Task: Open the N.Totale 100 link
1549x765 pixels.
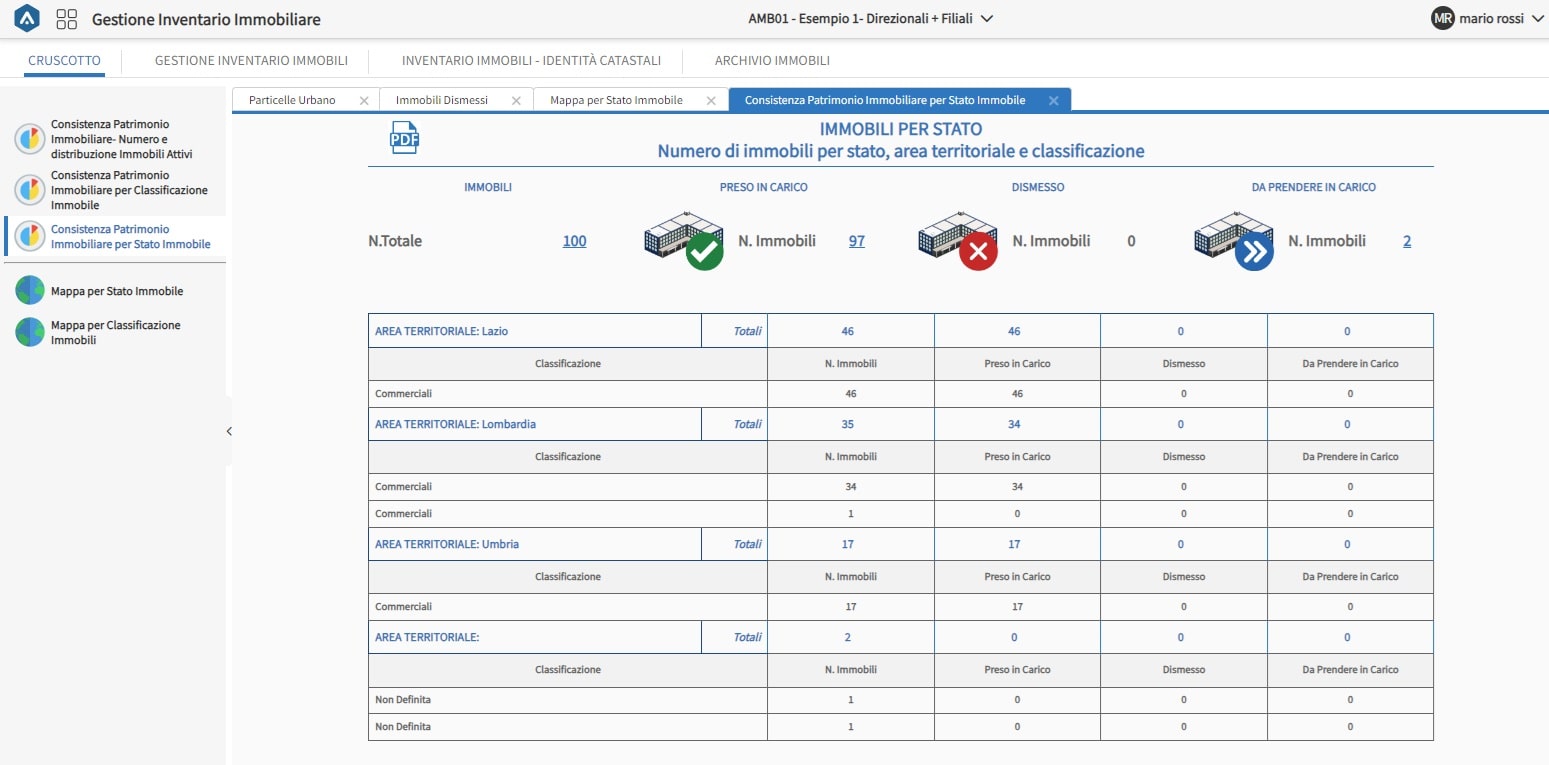Action: [574, 241]
